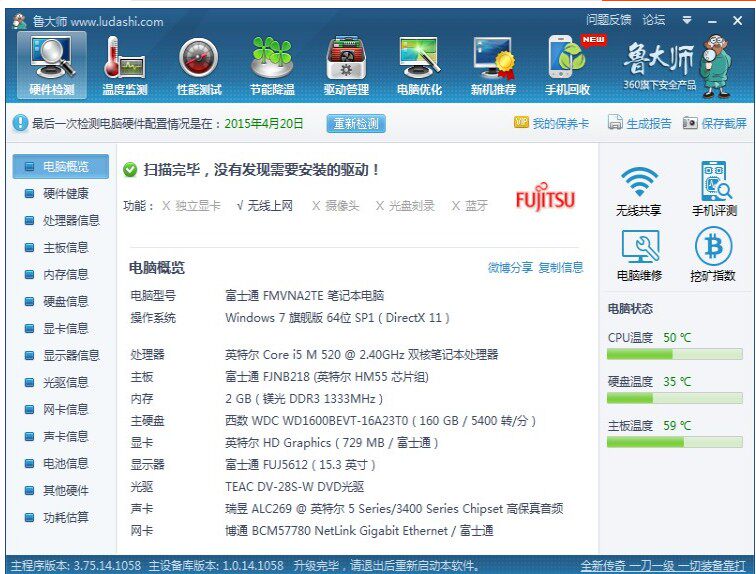
Task: Click the 光盘刻录 feature indicator
Action: click(405, 206)
